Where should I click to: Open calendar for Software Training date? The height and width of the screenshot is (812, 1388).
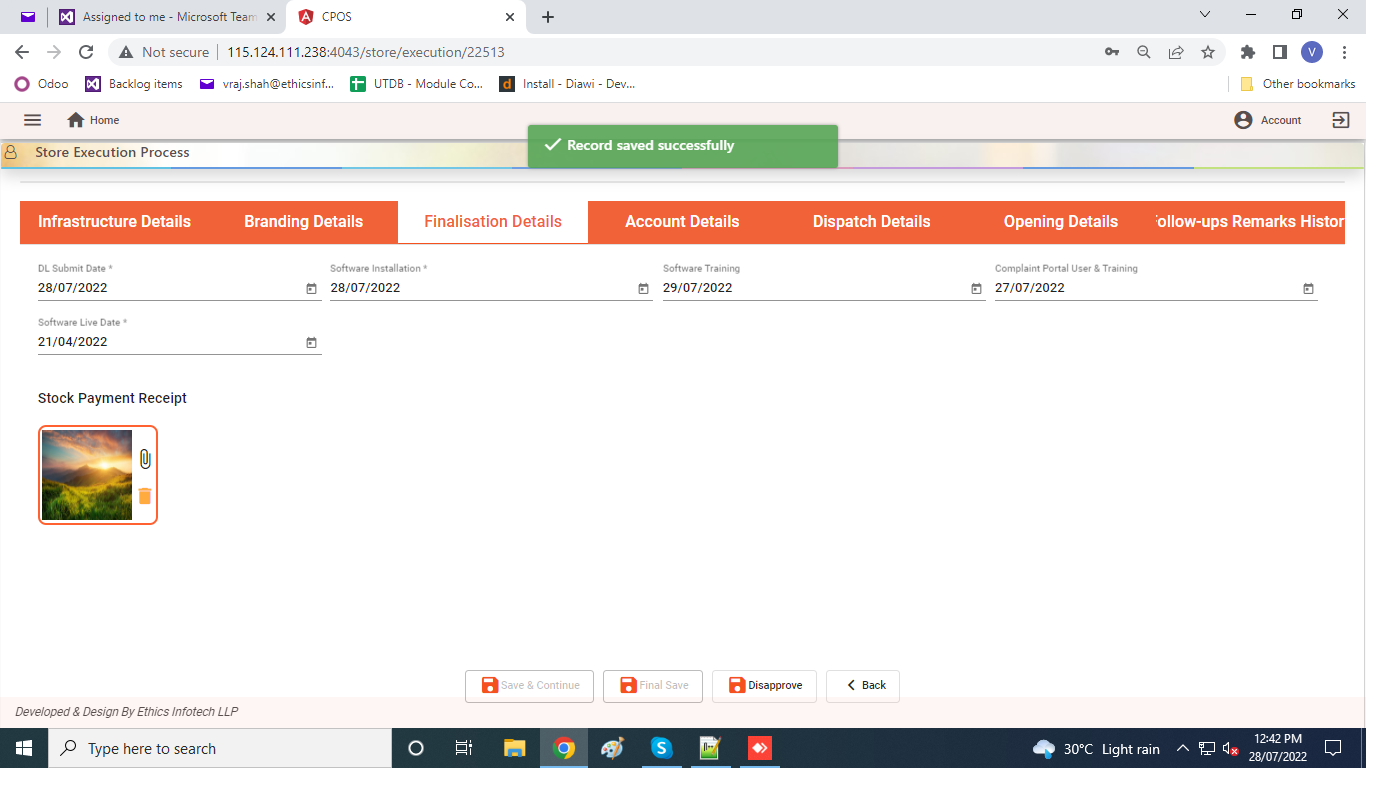tap(976, 289)
